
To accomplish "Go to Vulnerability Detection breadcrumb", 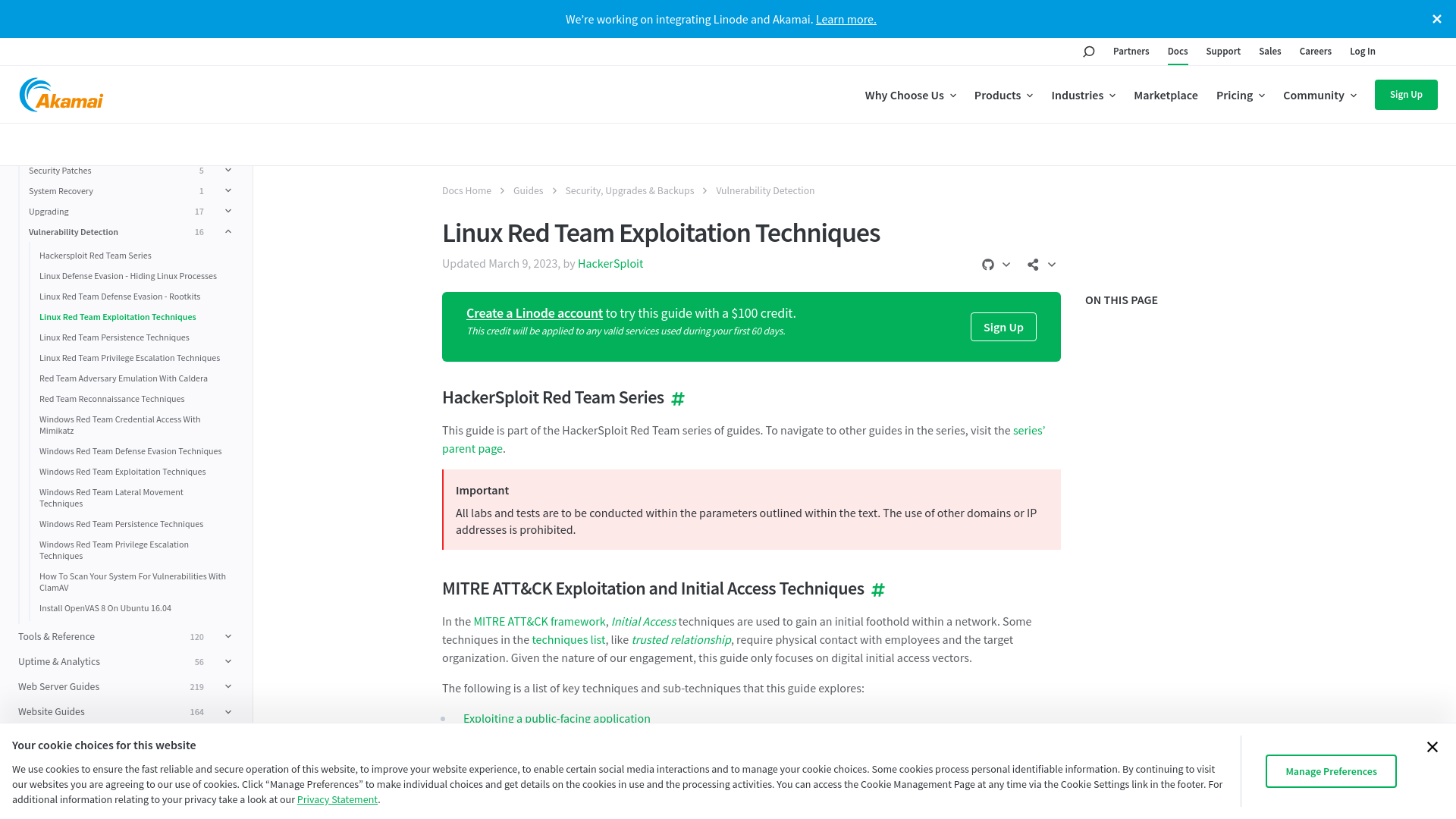I will (765, 191).
